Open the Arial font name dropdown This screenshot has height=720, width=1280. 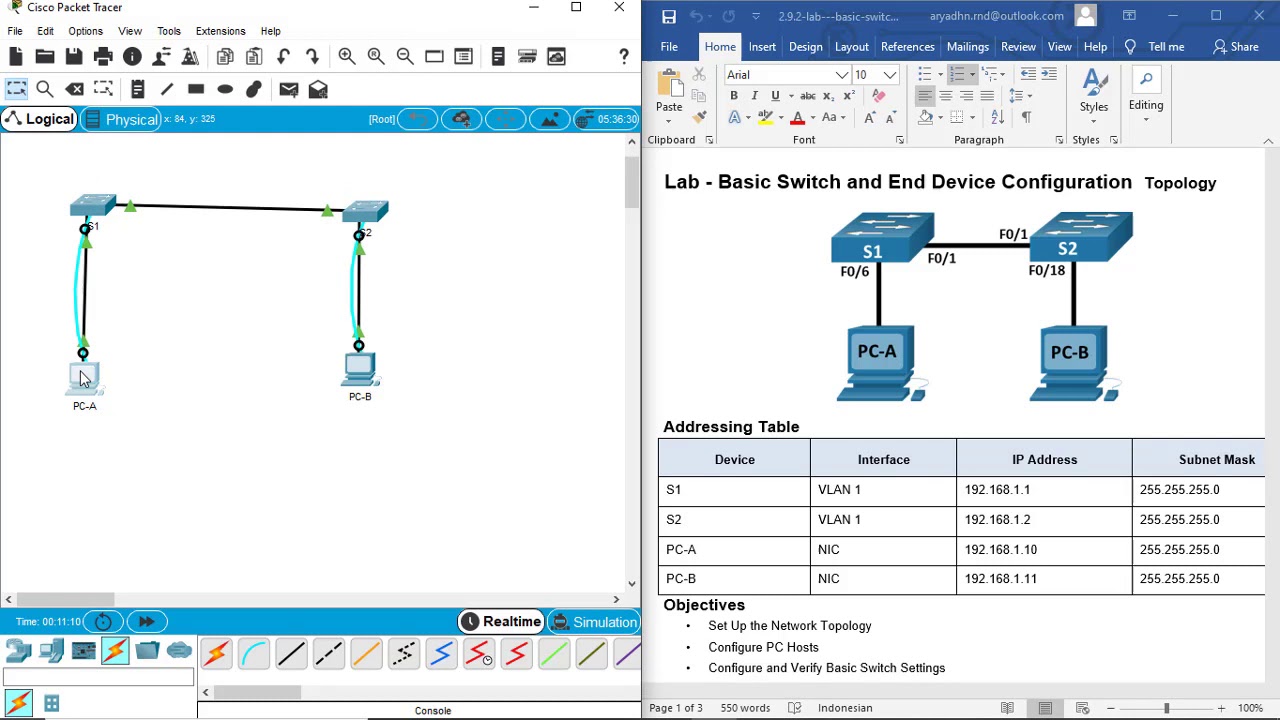[842, 75]
